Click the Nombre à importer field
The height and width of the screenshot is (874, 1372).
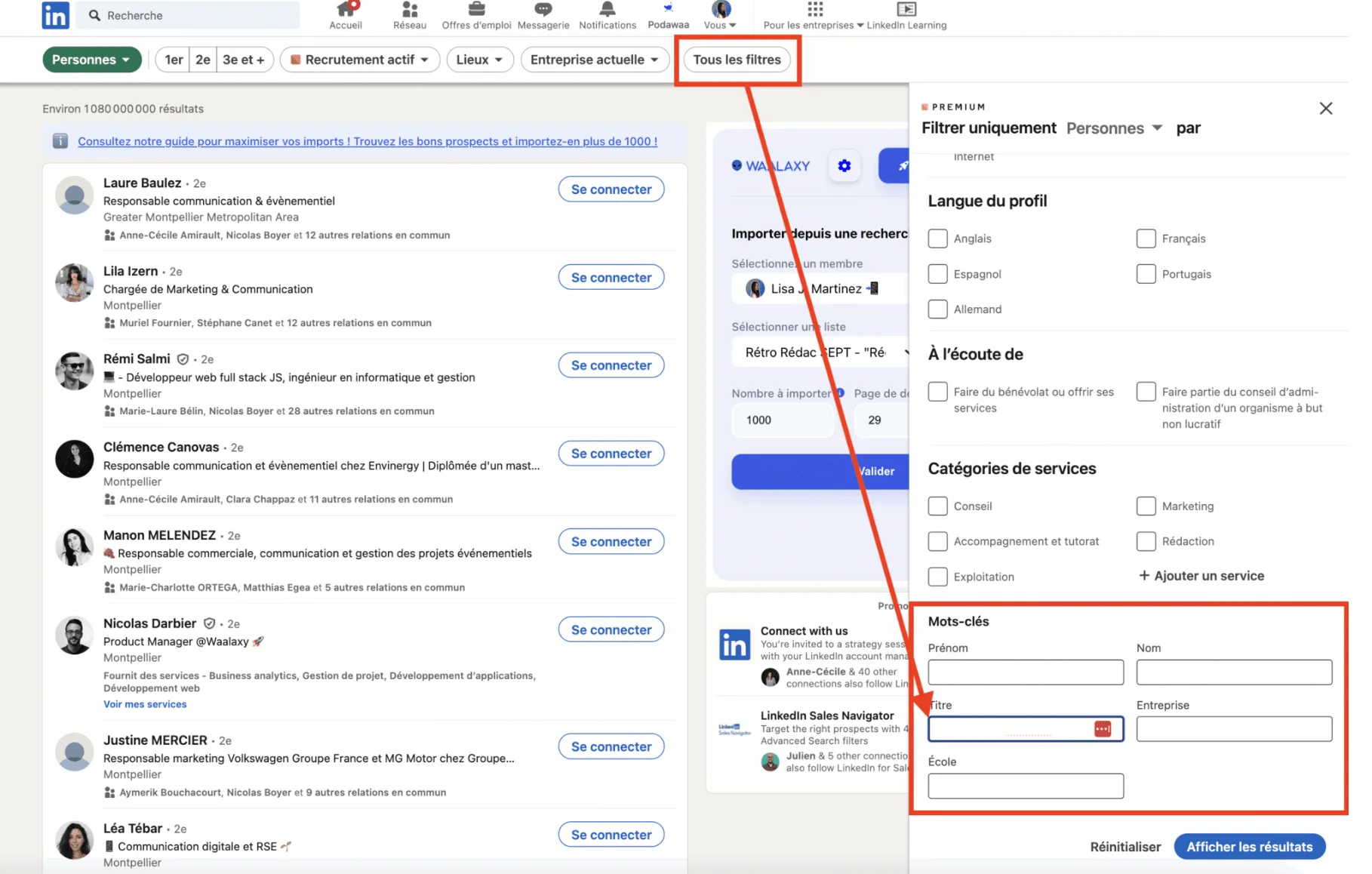tap(783, 420)
